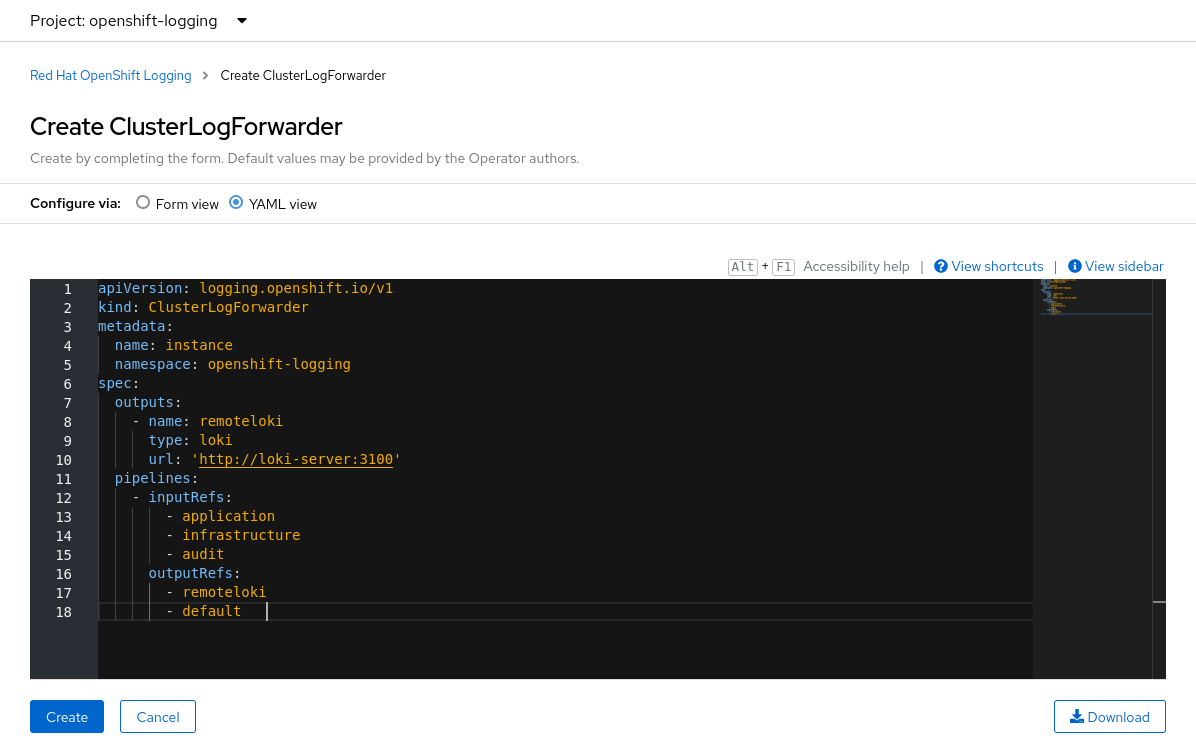Image resolution: width=1196 pixels, height=749 pixels.
Task: Click line number 12 in gutter
Action: point(64,498)
